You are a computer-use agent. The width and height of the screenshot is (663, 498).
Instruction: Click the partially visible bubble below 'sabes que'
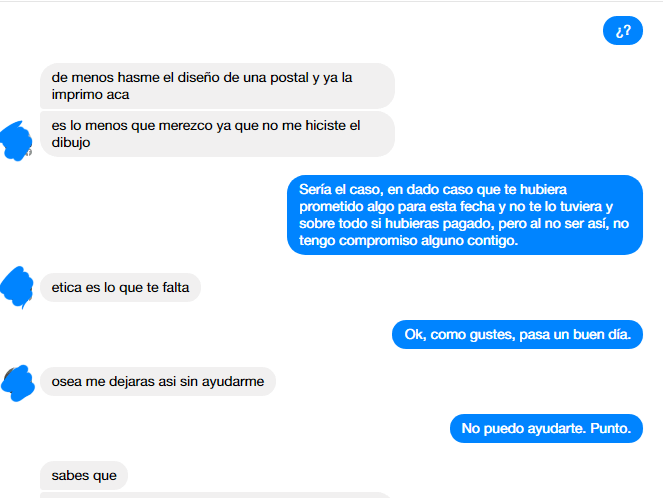pos(216,495)
